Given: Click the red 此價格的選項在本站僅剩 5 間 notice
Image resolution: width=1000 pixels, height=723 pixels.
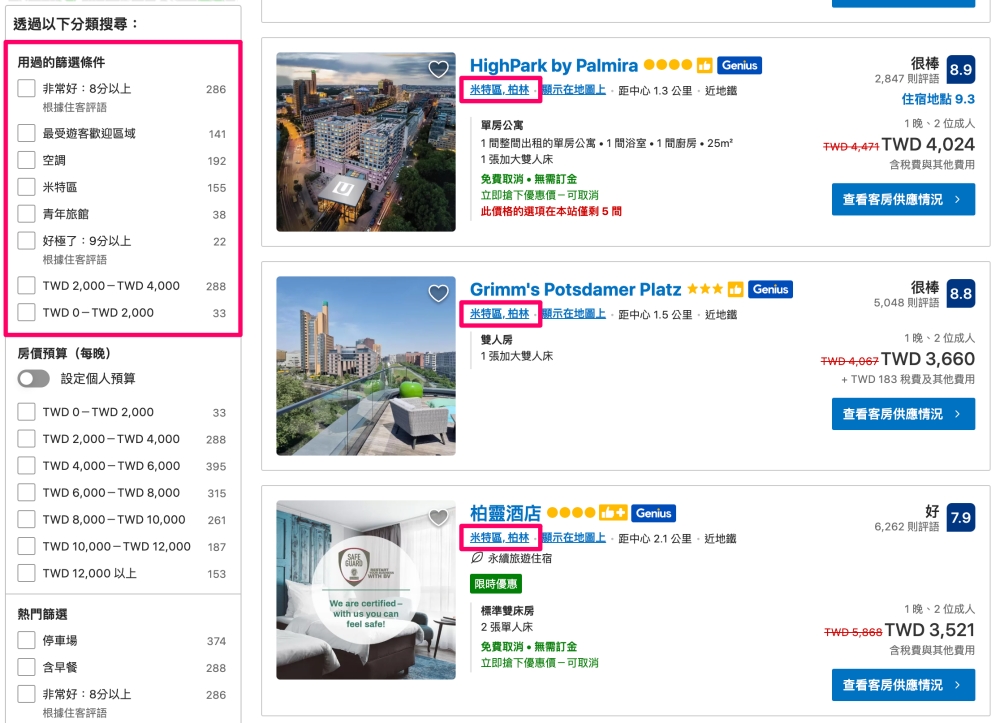Looking at the screenshot, I should [x=551, y=211].
